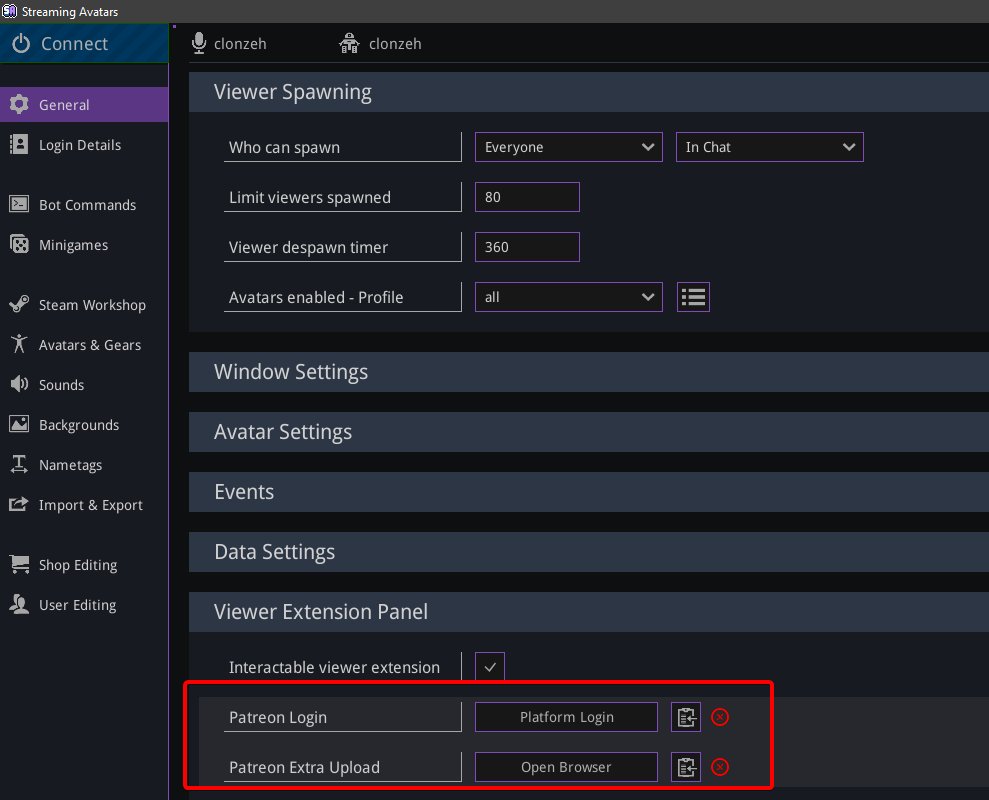
Task: Click the Connect power icon
Action: [21, 44]
